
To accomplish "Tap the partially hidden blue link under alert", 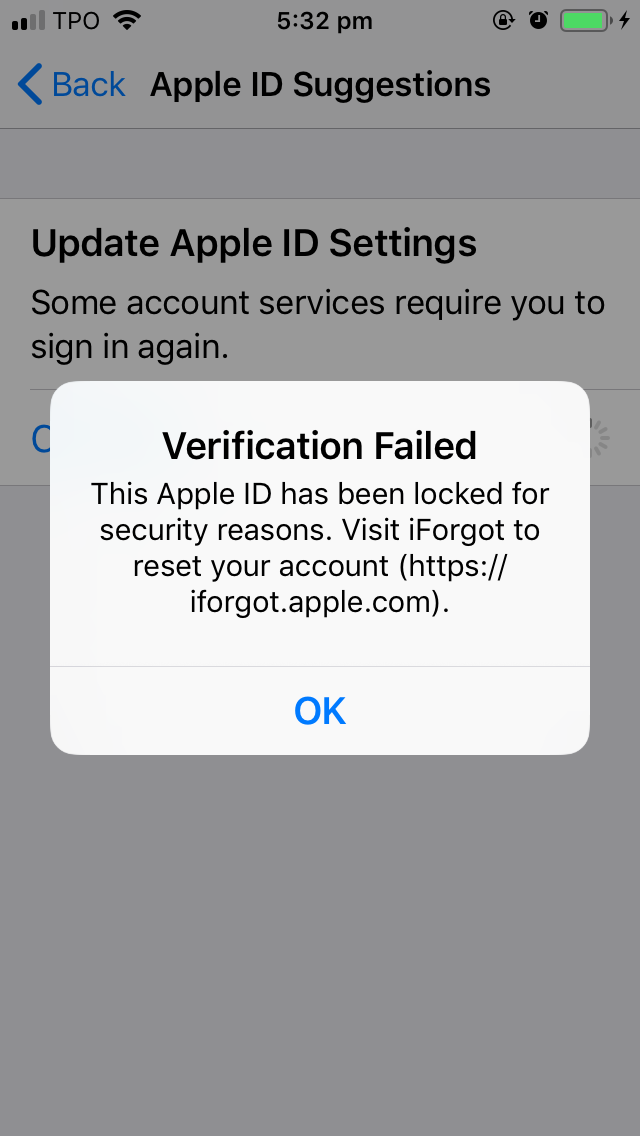I will coord(41,438).
